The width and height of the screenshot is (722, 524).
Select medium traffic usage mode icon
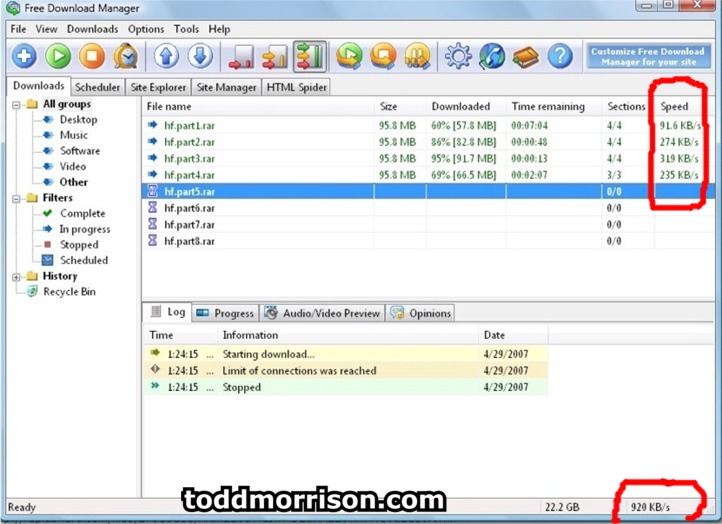(x=275, y=57)
